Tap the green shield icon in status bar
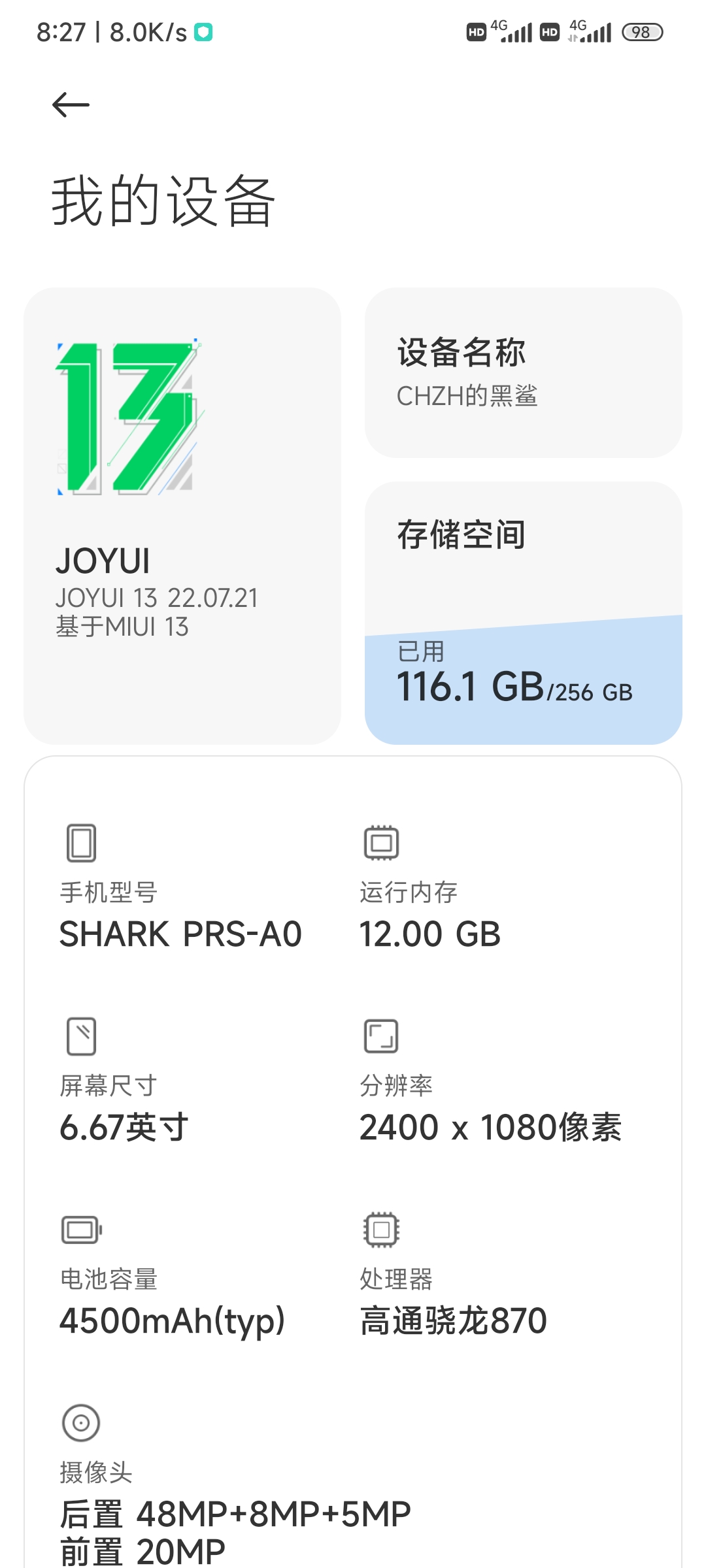The image size is (706, 1568). 204,32
